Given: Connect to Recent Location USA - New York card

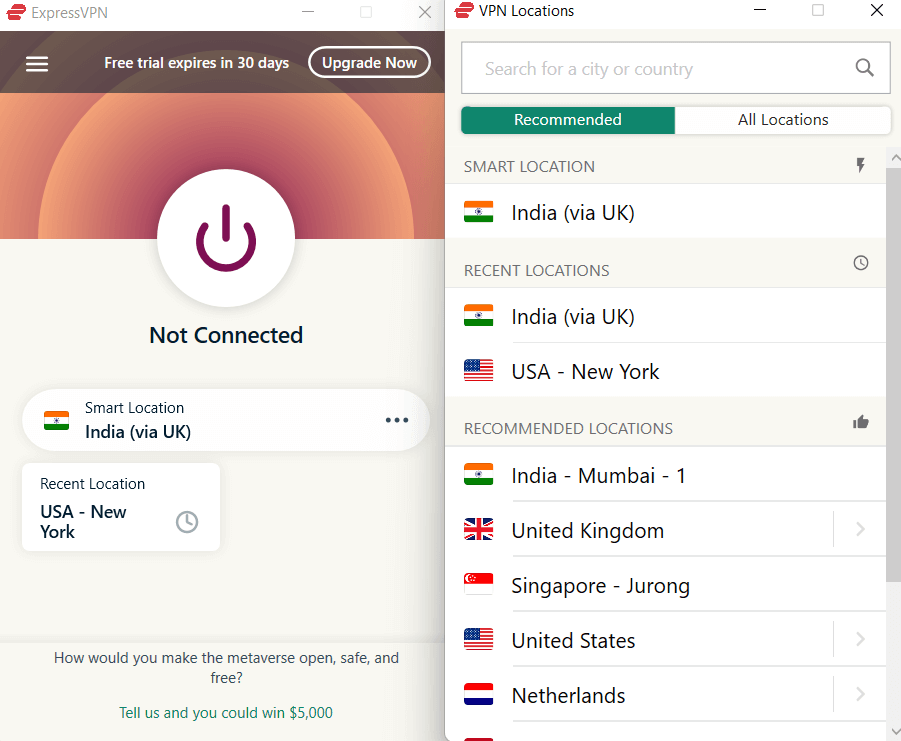Looking at the screenshot, I should coord(121,507).
